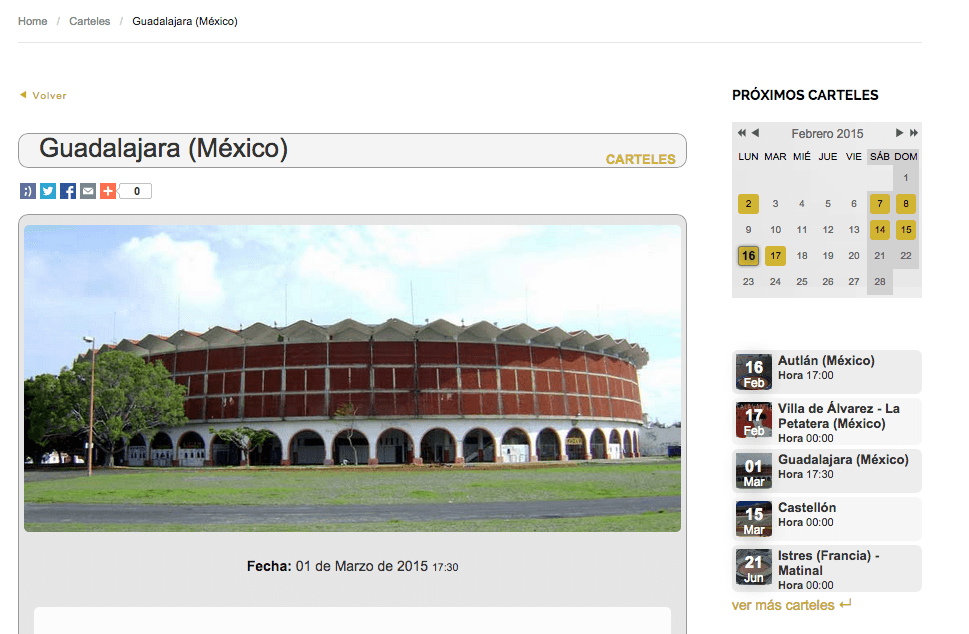
Task: Click the CARTELES label in the header
Action: tap(640, 159)
